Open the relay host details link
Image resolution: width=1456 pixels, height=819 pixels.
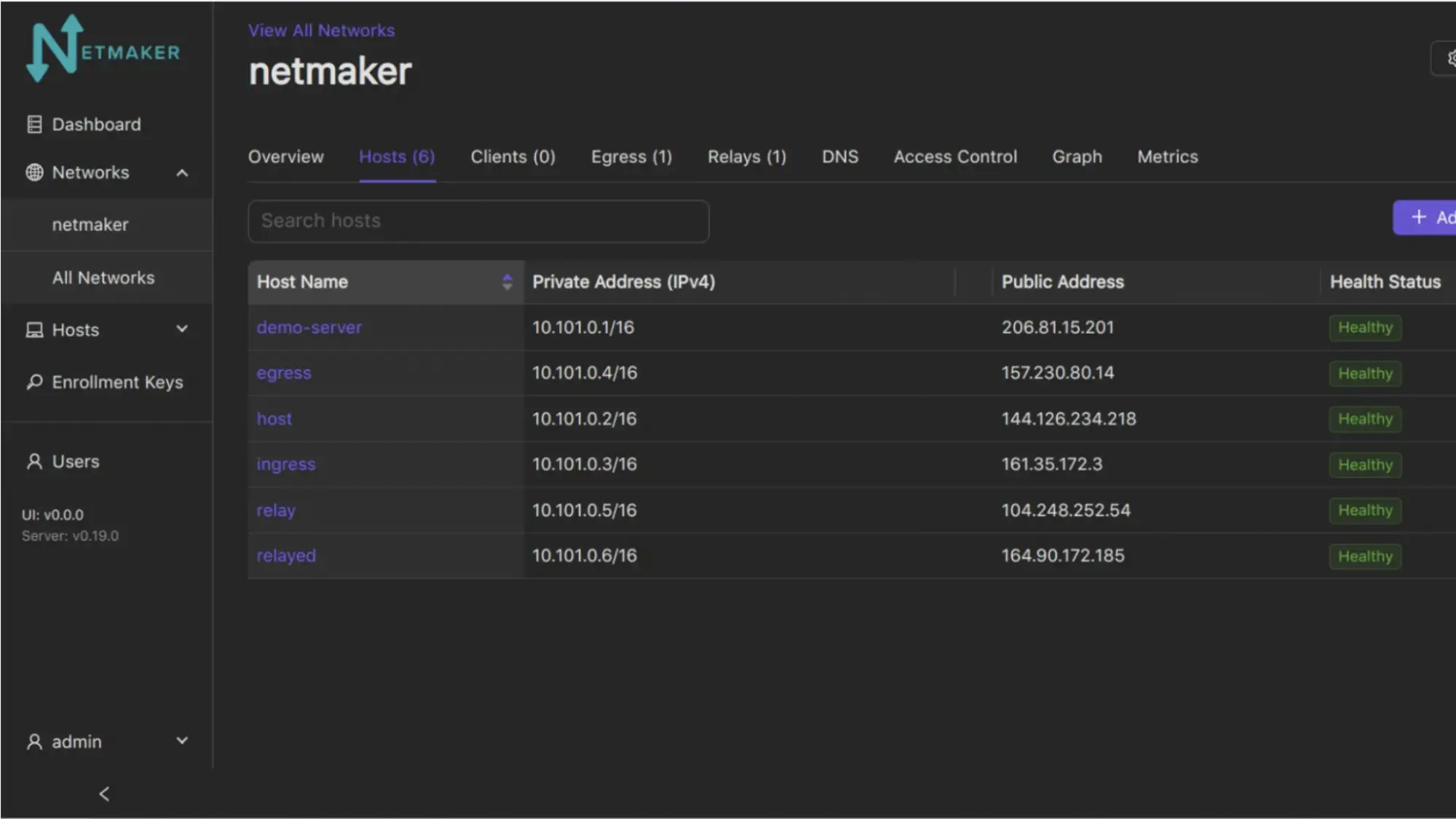pyautogui.click(x=275, y=510)
